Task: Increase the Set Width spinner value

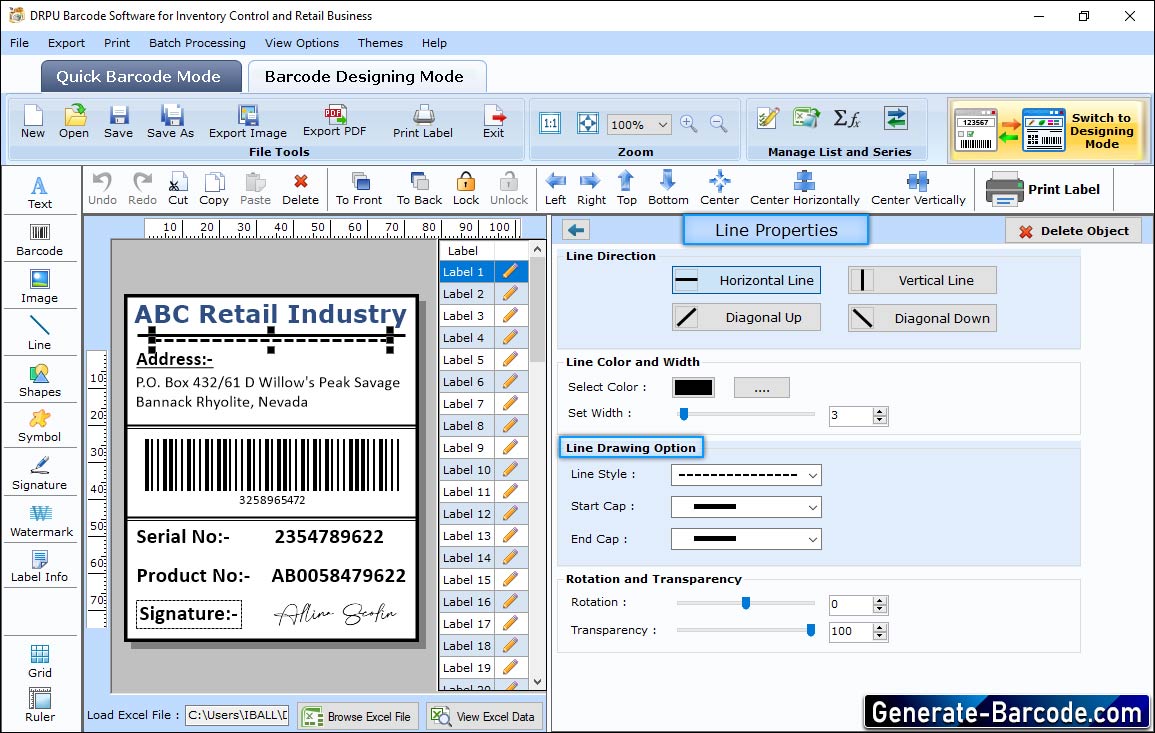Action: pyautogui.click(x=880, y=411)
